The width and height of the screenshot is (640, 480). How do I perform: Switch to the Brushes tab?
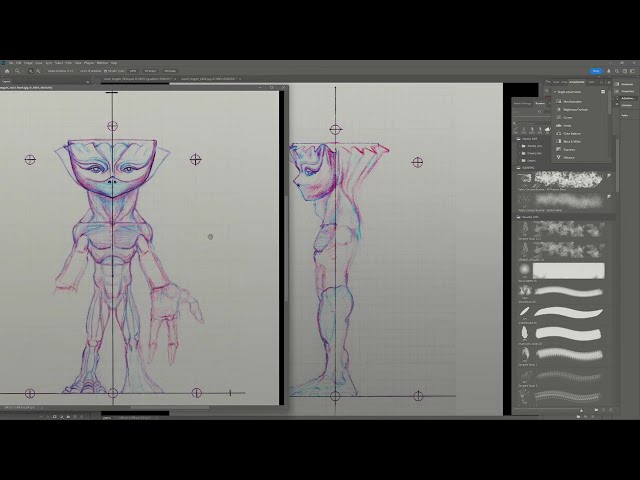point(540,103)
